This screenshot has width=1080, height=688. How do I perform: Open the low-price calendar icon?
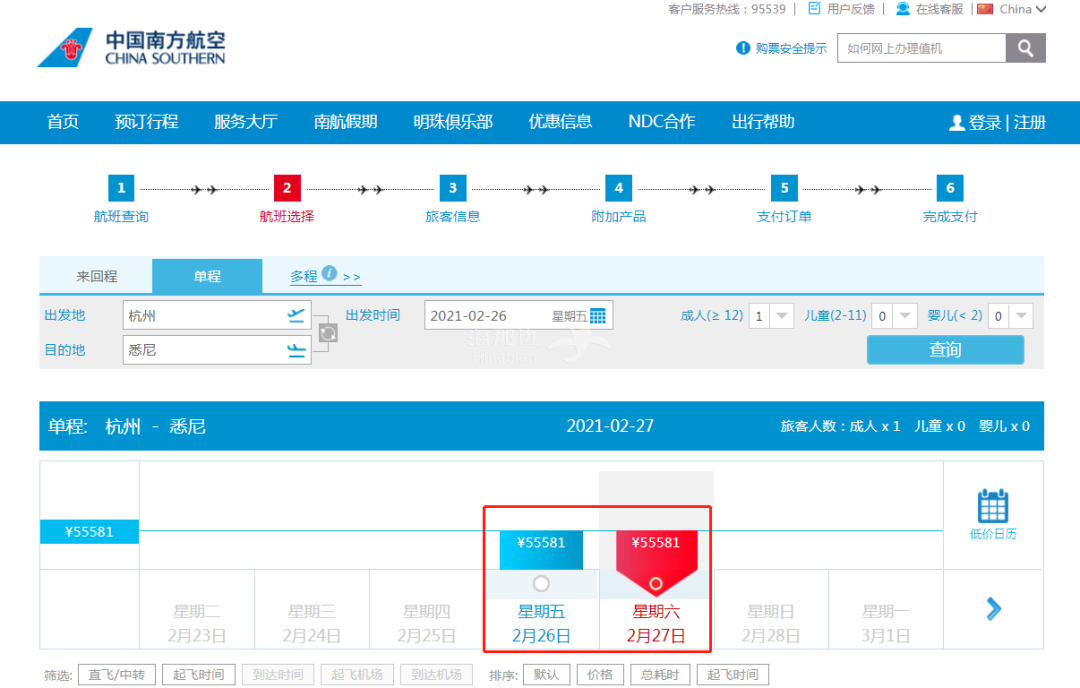tap(992, 507)
